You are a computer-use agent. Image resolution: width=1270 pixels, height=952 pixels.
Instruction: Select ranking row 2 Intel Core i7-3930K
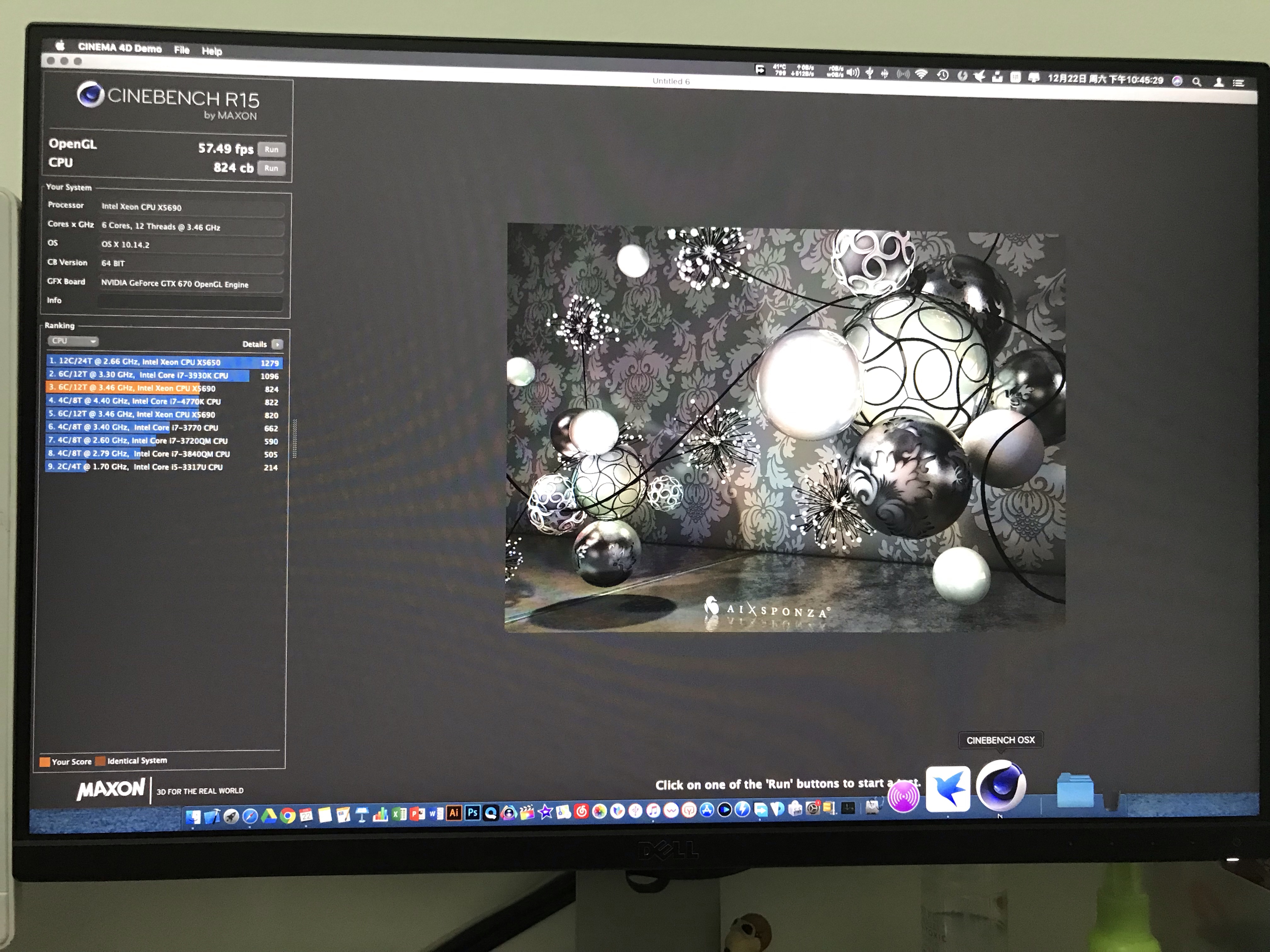164,375
